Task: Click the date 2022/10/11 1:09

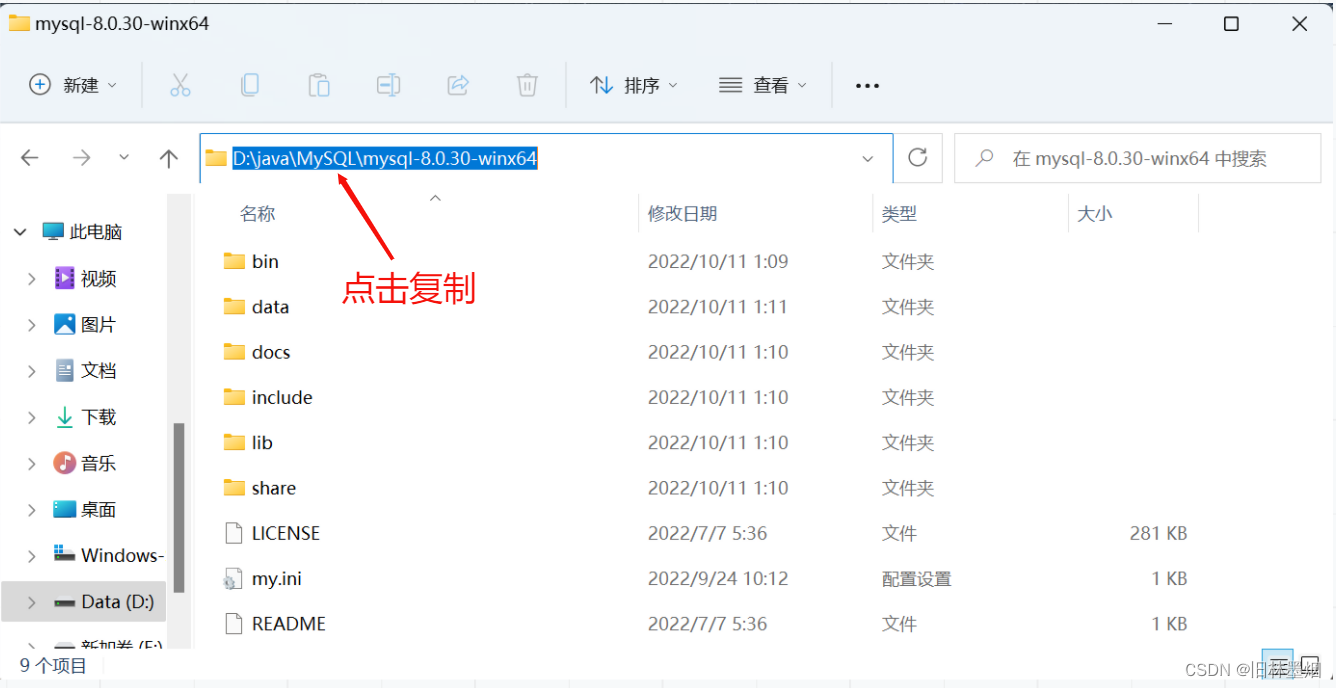Action: tap(718, 261)
